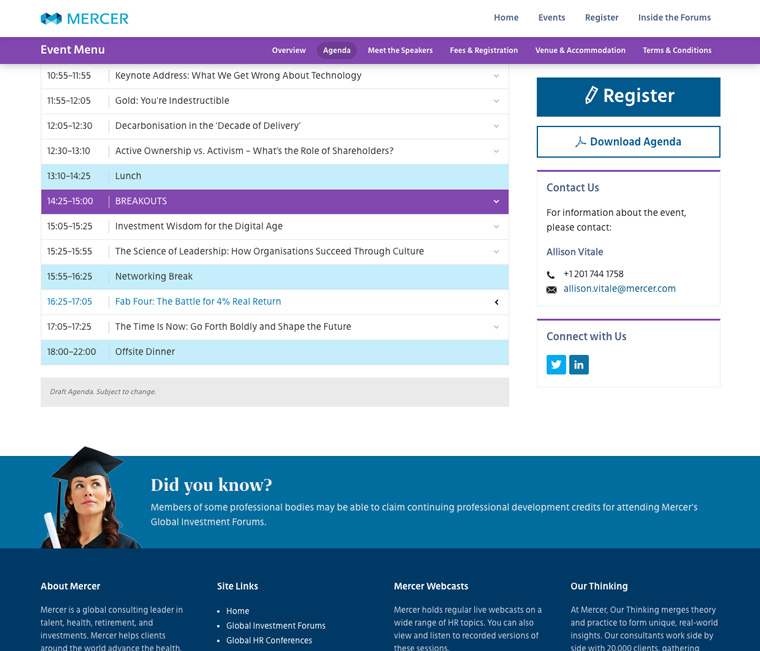This screenshot has width=760, height=651.
Task: Click the PDF icon on Download Agenda
Action: pos(580,142)
